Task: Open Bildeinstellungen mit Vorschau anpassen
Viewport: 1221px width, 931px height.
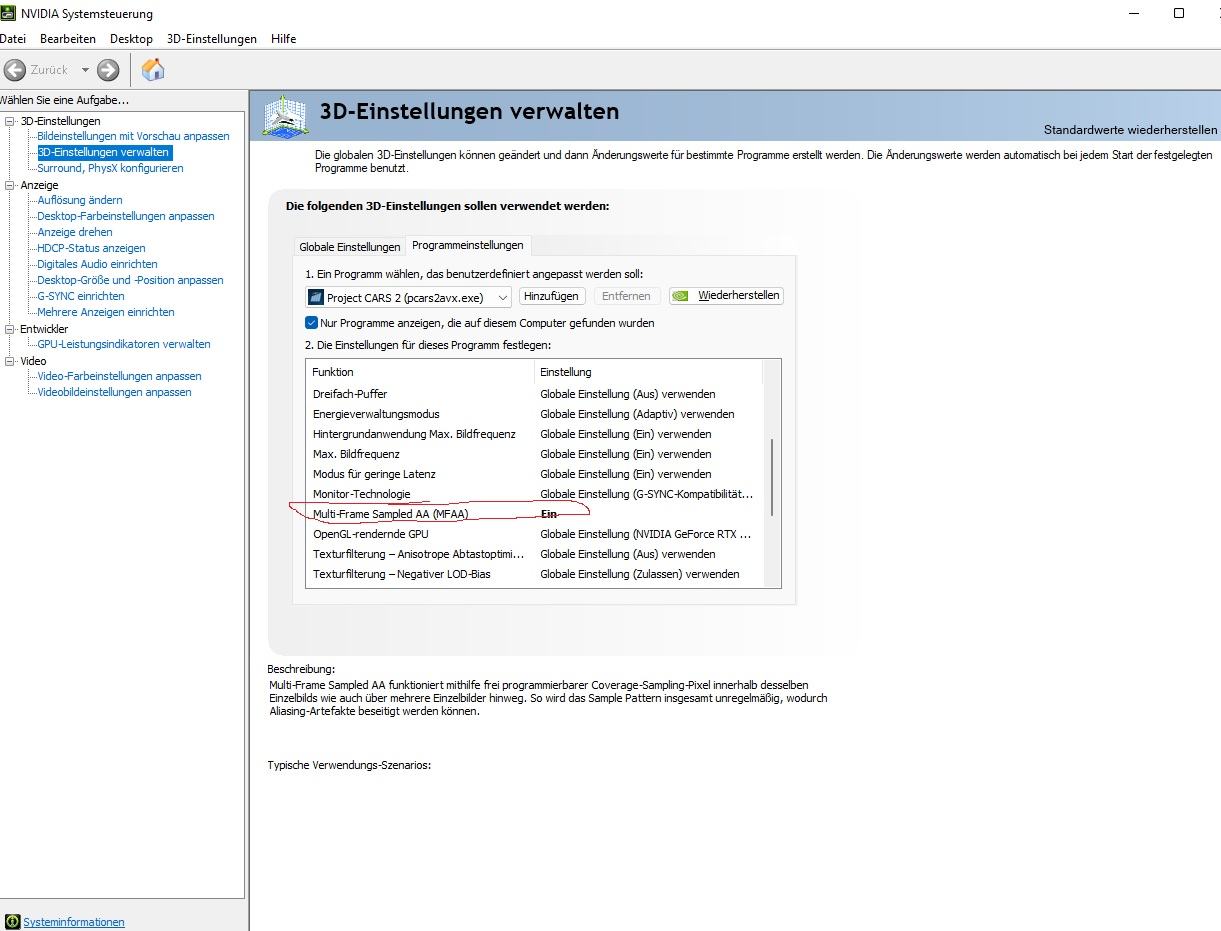Action: click(133, 136)
